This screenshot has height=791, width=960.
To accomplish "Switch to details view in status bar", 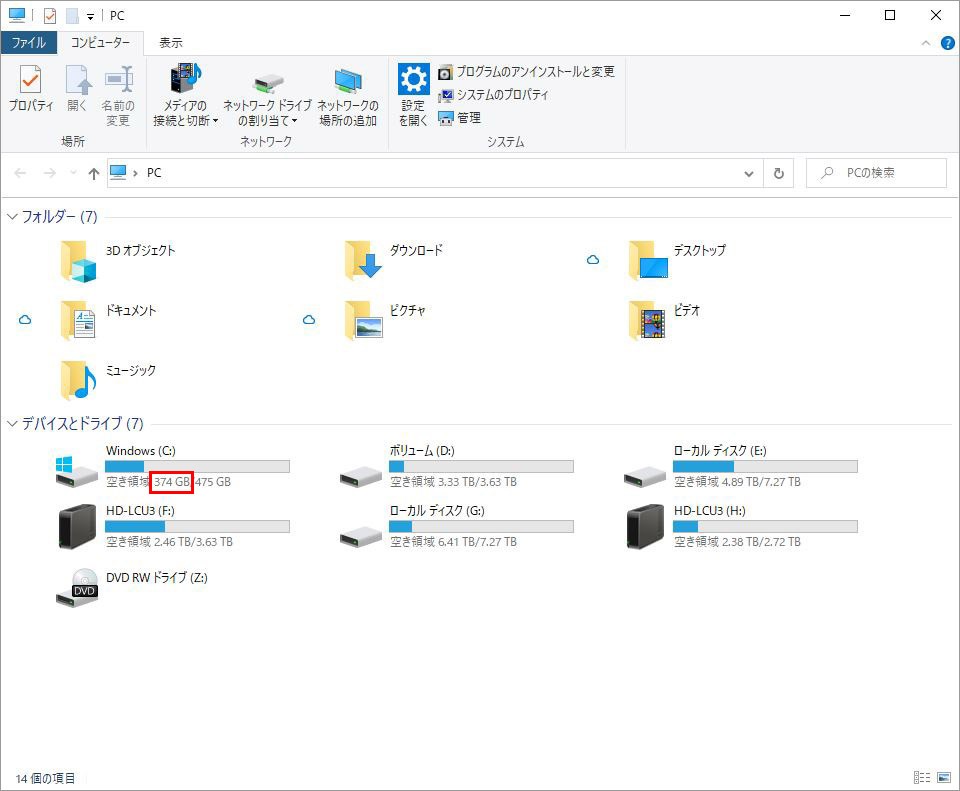I will pos(921,778).
